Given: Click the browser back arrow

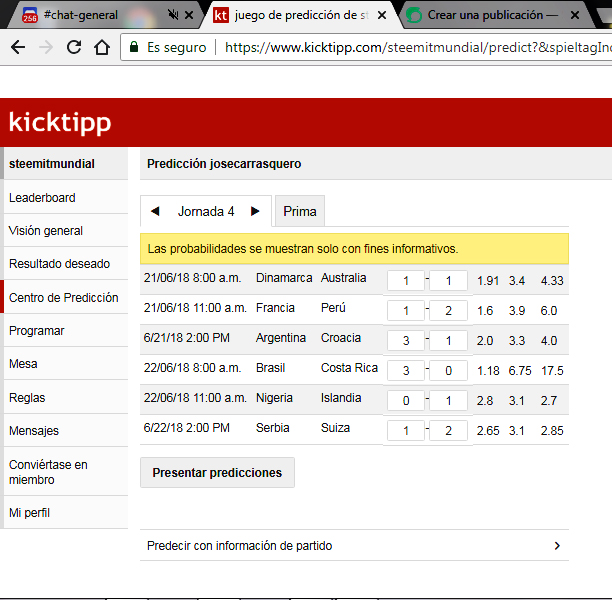Looking at the screenshot, I should click(x=18, y=47).
